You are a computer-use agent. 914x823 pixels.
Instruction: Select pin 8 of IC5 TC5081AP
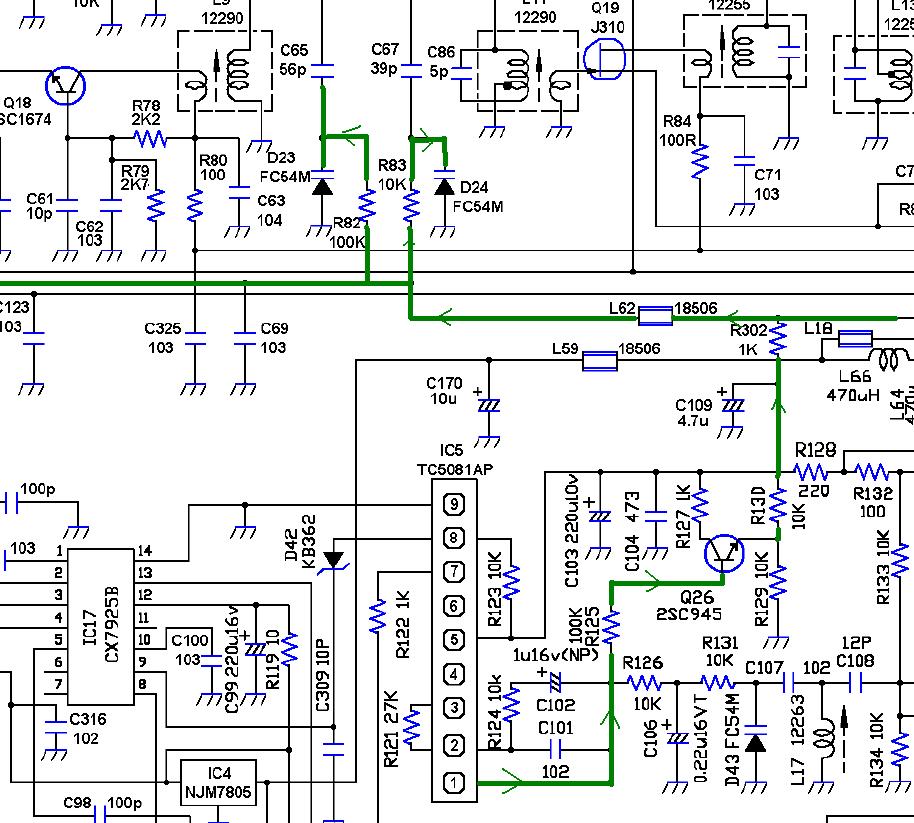click(x=454, y=537)
